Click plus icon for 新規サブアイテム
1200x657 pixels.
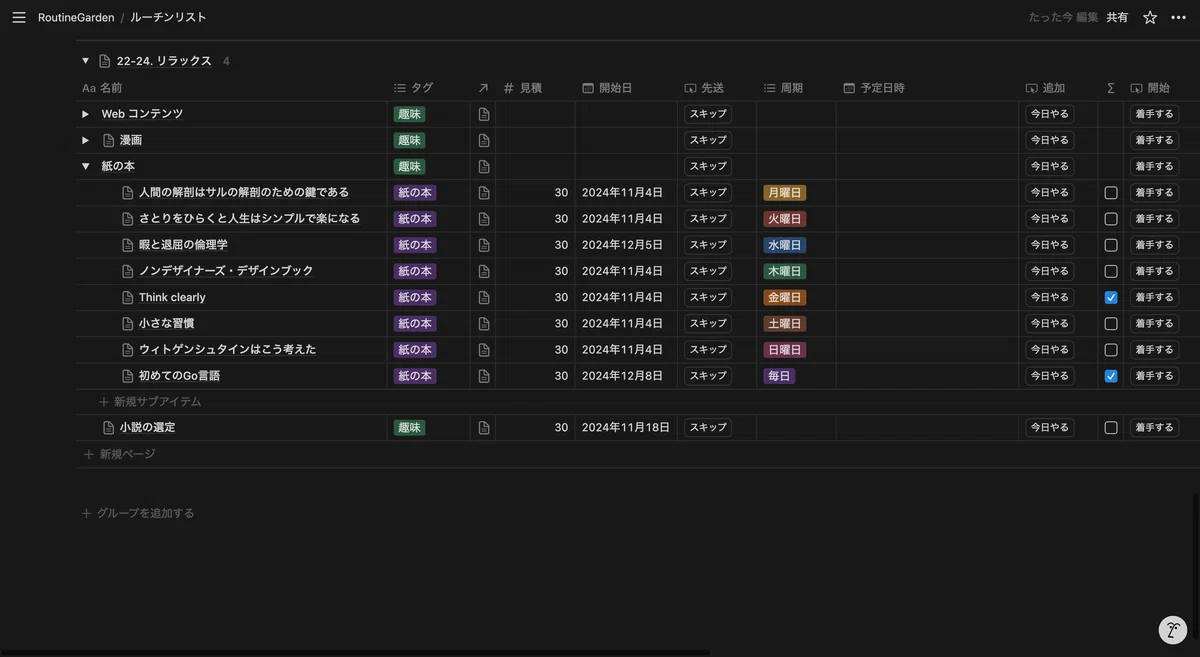point(104,402)
